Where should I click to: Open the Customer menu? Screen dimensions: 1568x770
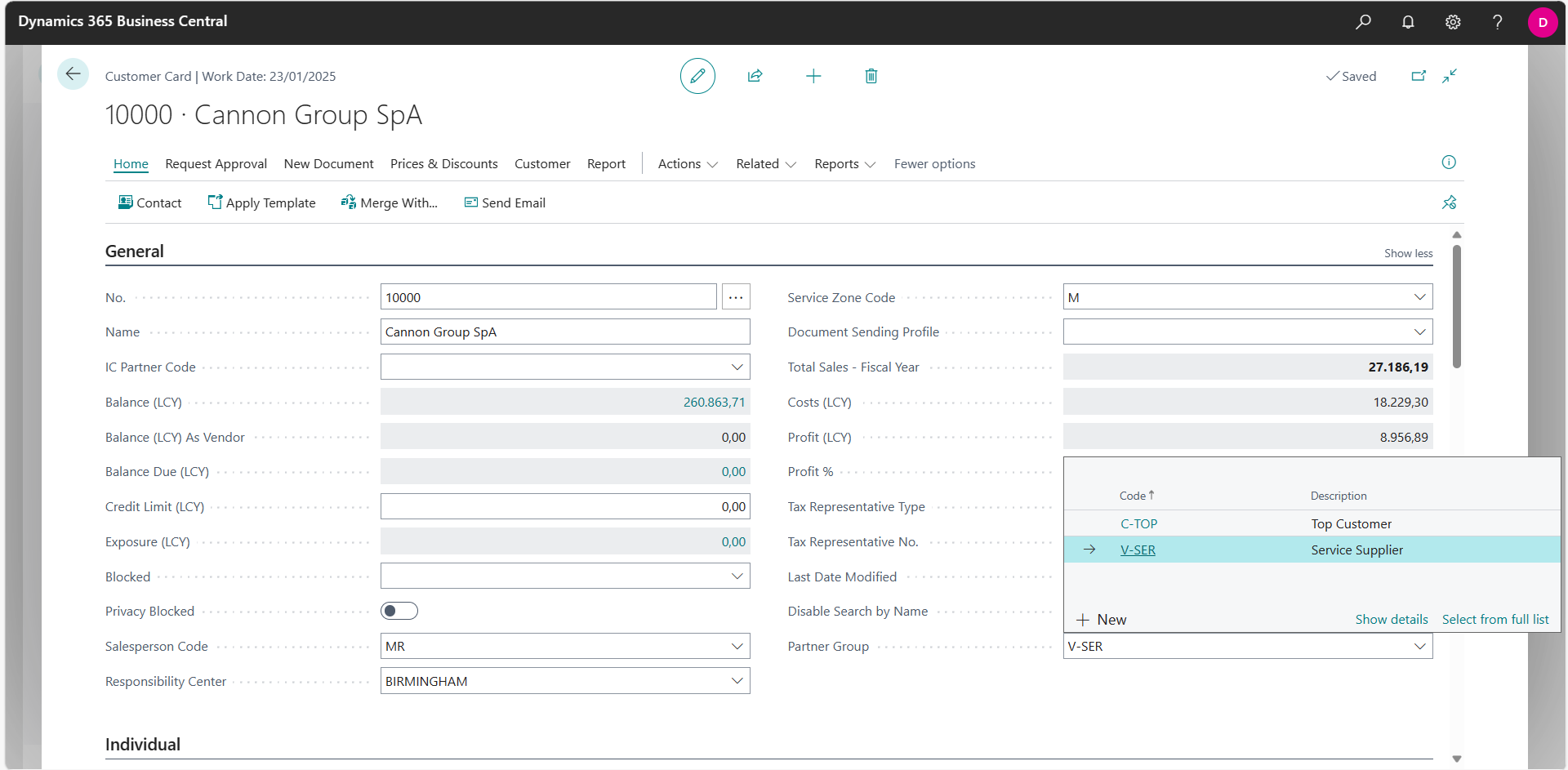[x=542, y=164]
